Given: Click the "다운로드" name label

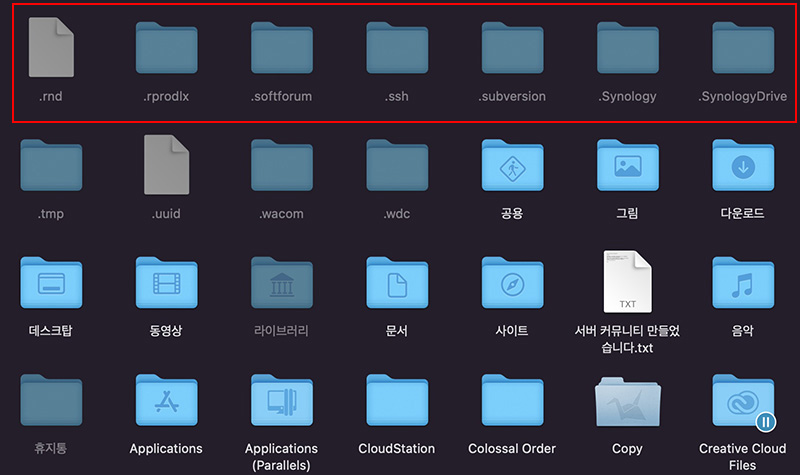Looking at the screenshot, I should pyautogui.click(x=743, y=213).
